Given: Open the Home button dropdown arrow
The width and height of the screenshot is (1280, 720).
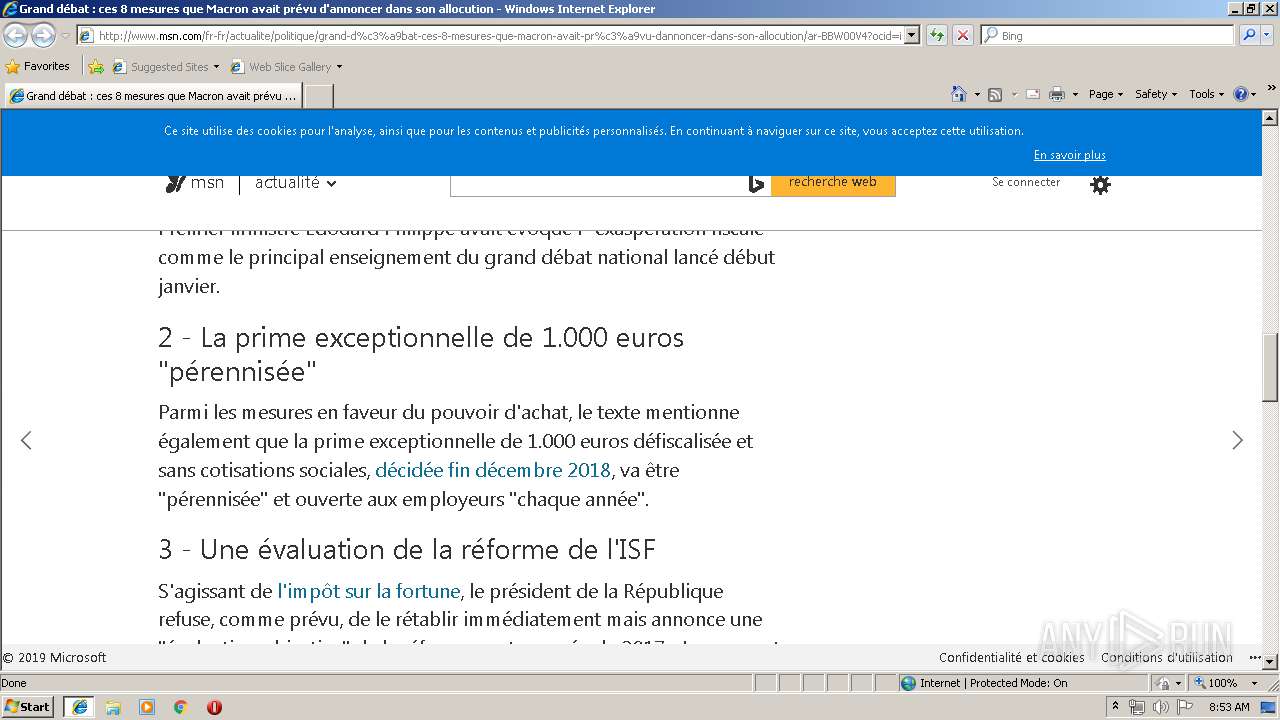Looking at the screenshot, I should coord(976,94).
